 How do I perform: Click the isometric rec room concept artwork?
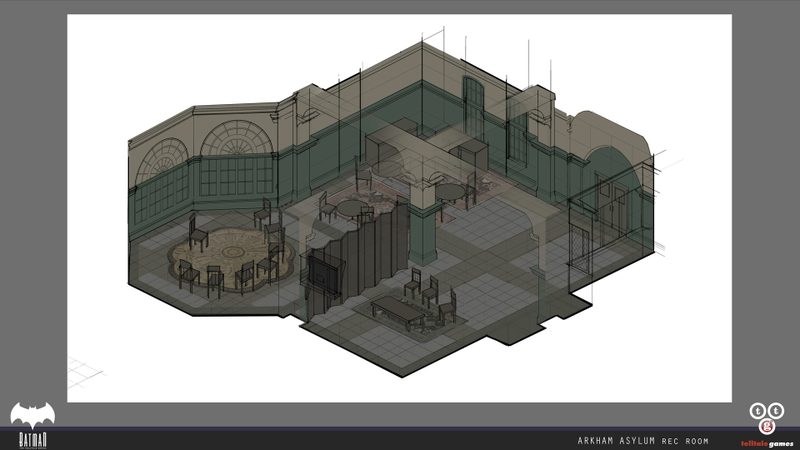(x=399, y=208)
